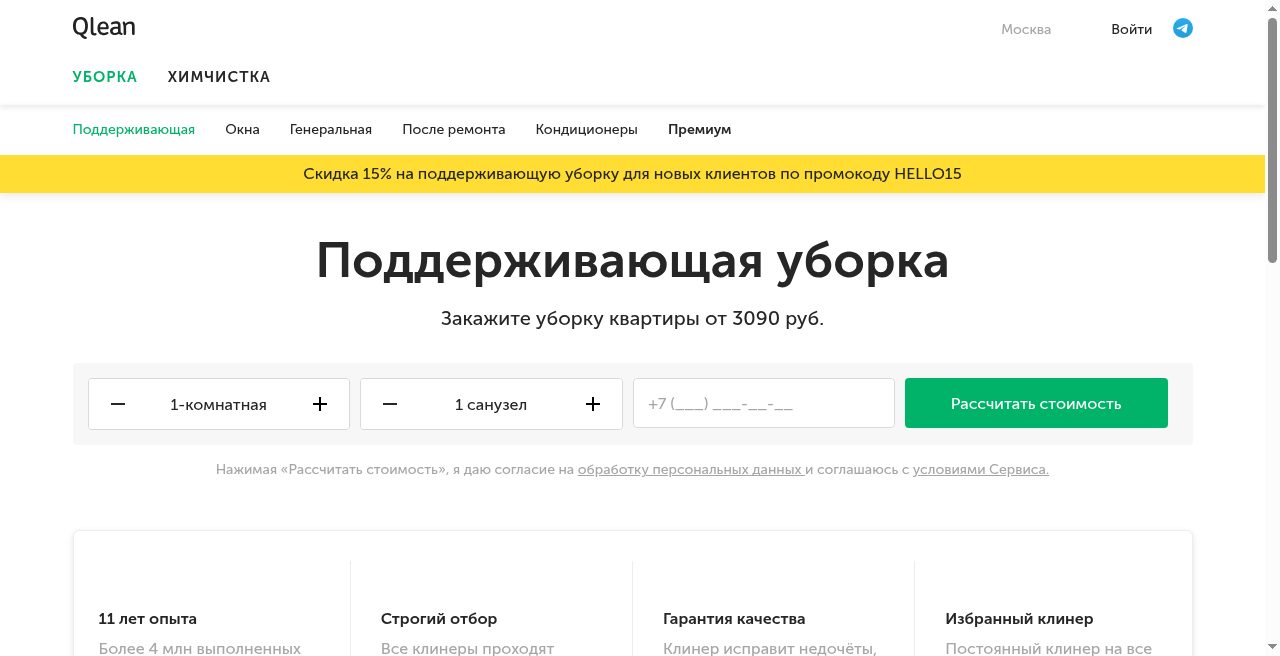Screen dimensions: 1280x656
Task: Click the 1-комнатная room value
Action: tap(219, 405)
